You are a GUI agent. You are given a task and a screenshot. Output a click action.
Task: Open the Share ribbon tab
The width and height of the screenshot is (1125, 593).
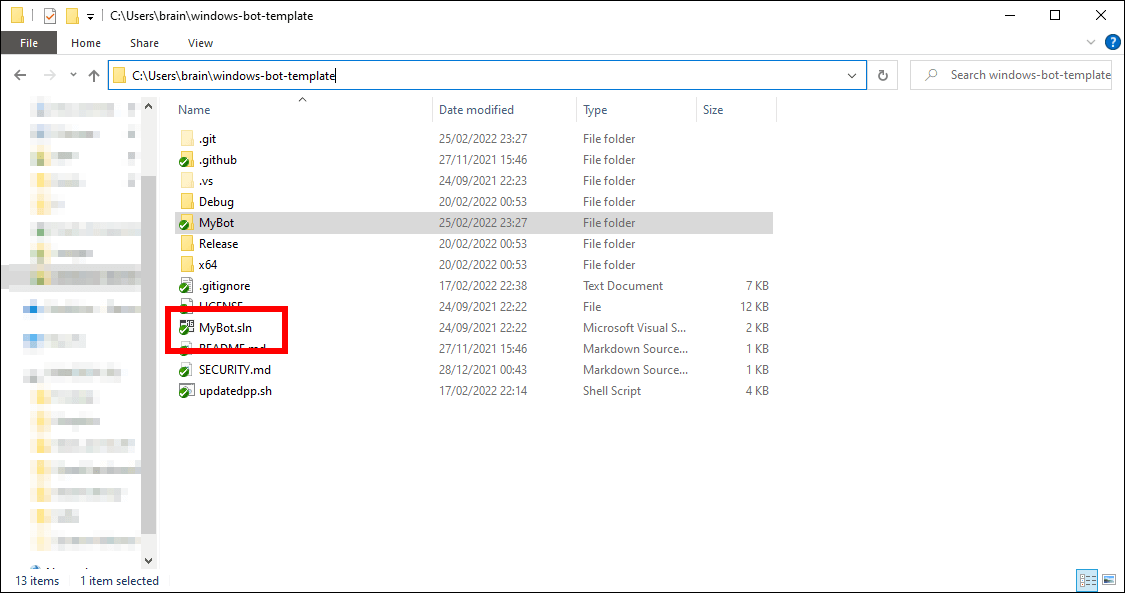tap(144, 43)
